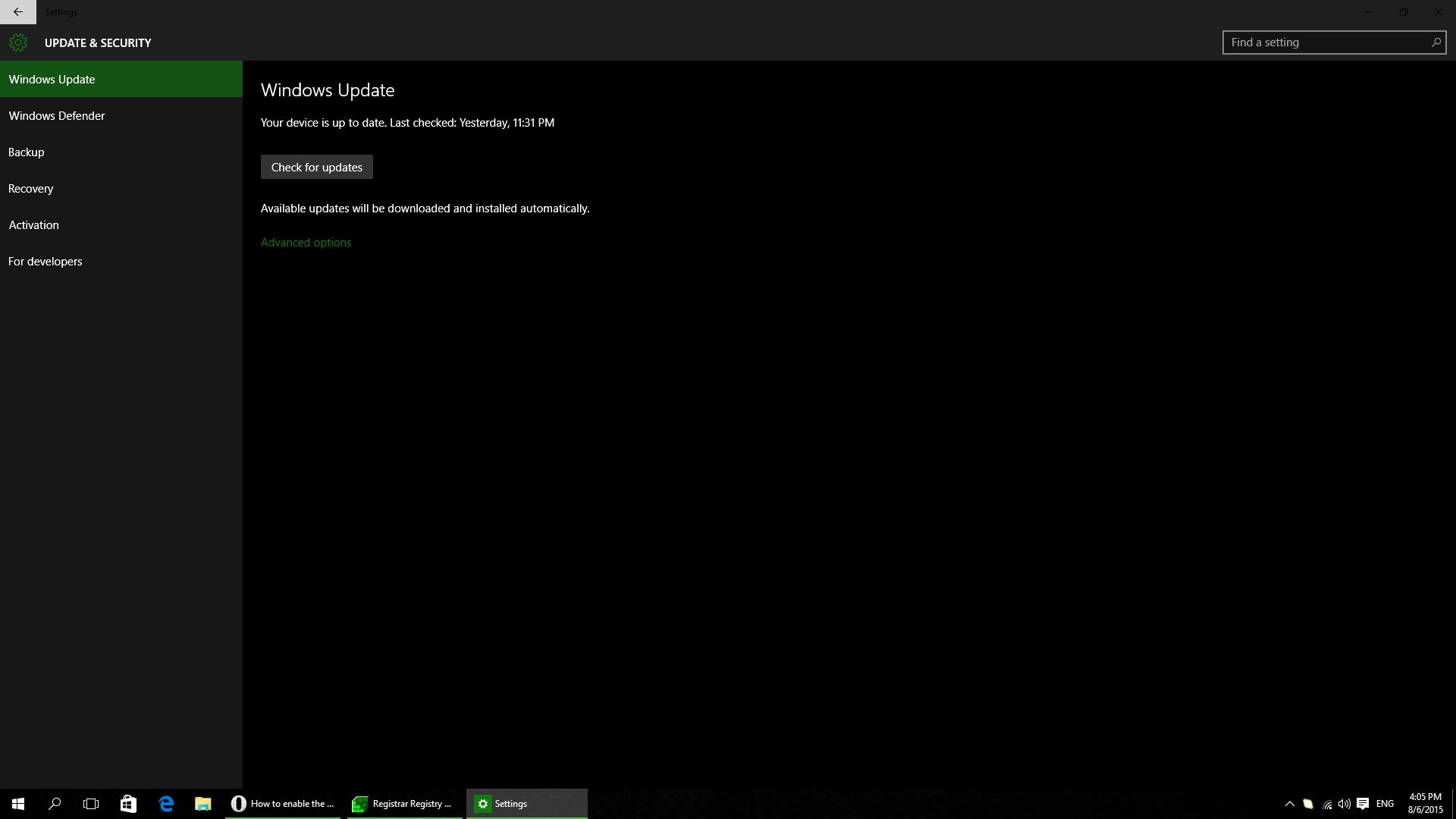Viewport: 1456px width, 819px height.
Task: Select Windows Defender in sidebar
Action: coord(57,116)
